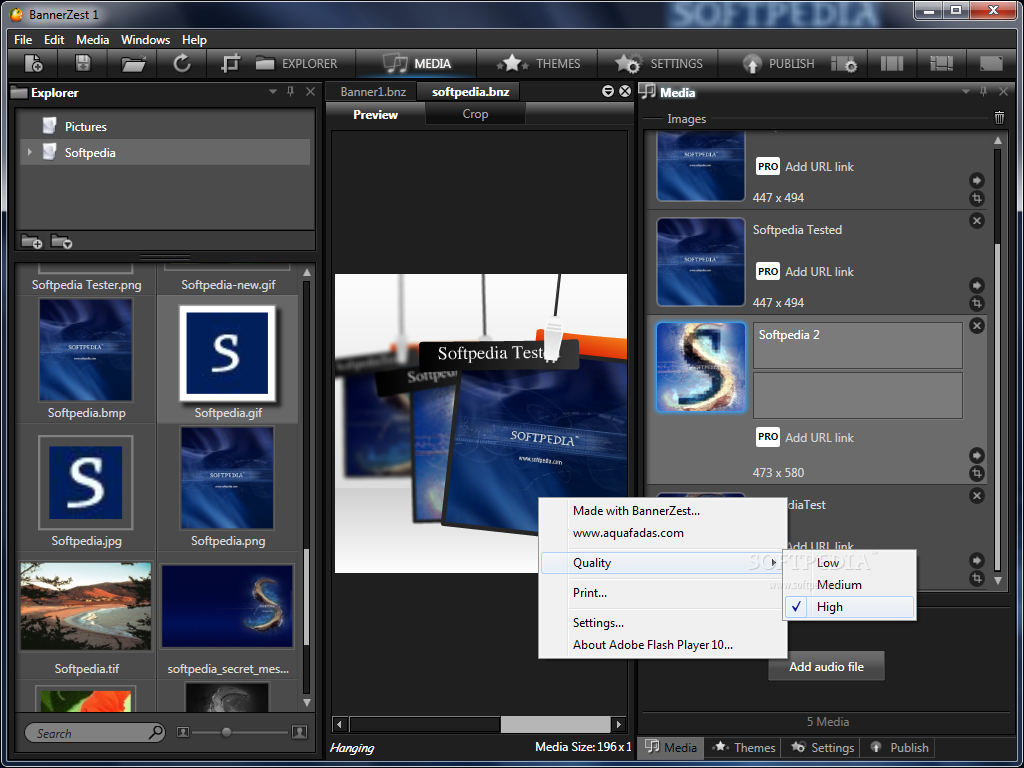The image size is (1024, 768).
Task: Click the Add audio file button
Action: [826, 666]
